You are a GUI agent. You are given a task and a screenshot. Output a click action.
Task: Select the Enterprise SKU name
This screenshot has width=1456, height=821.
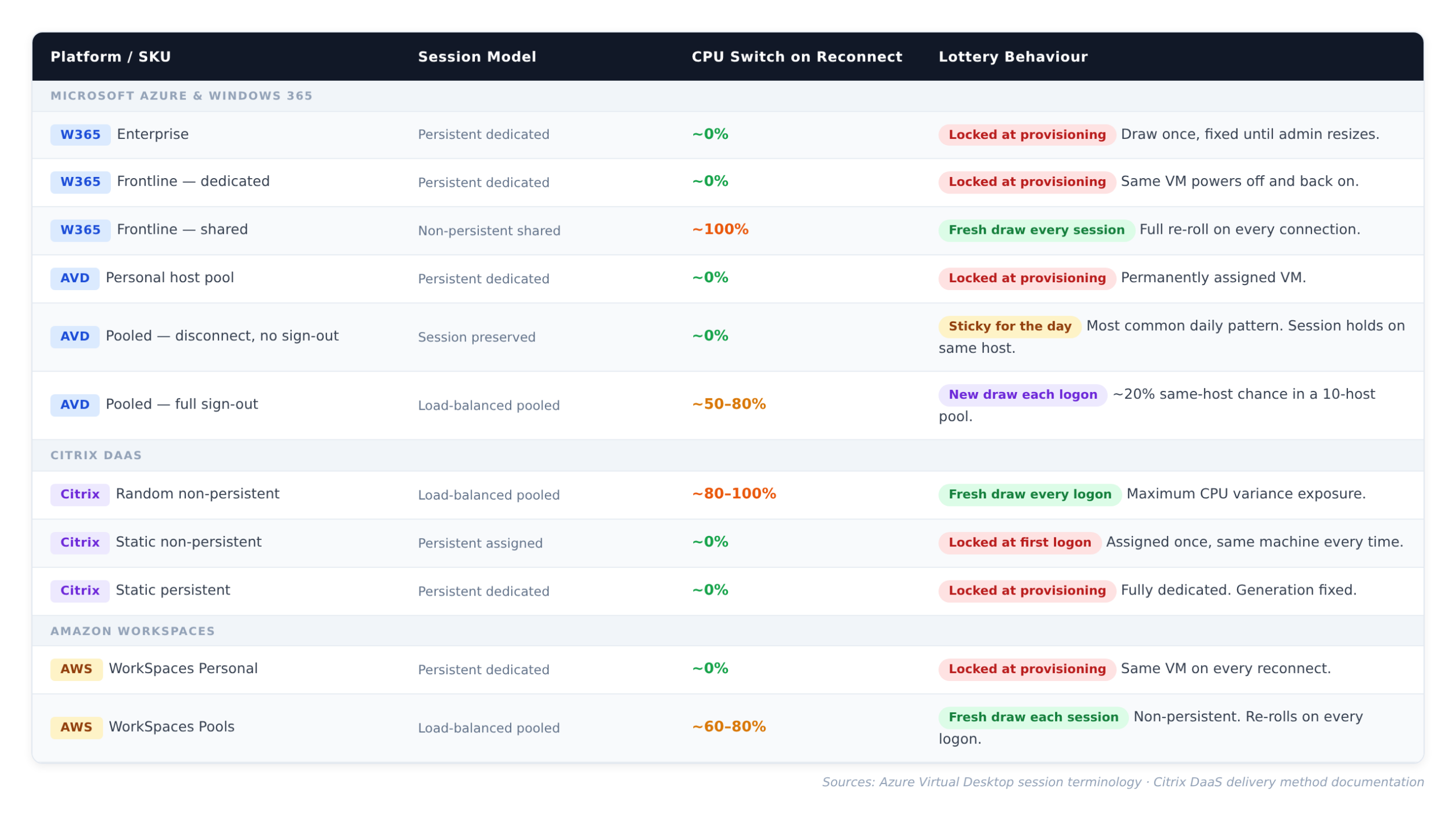tap(152, 134)
